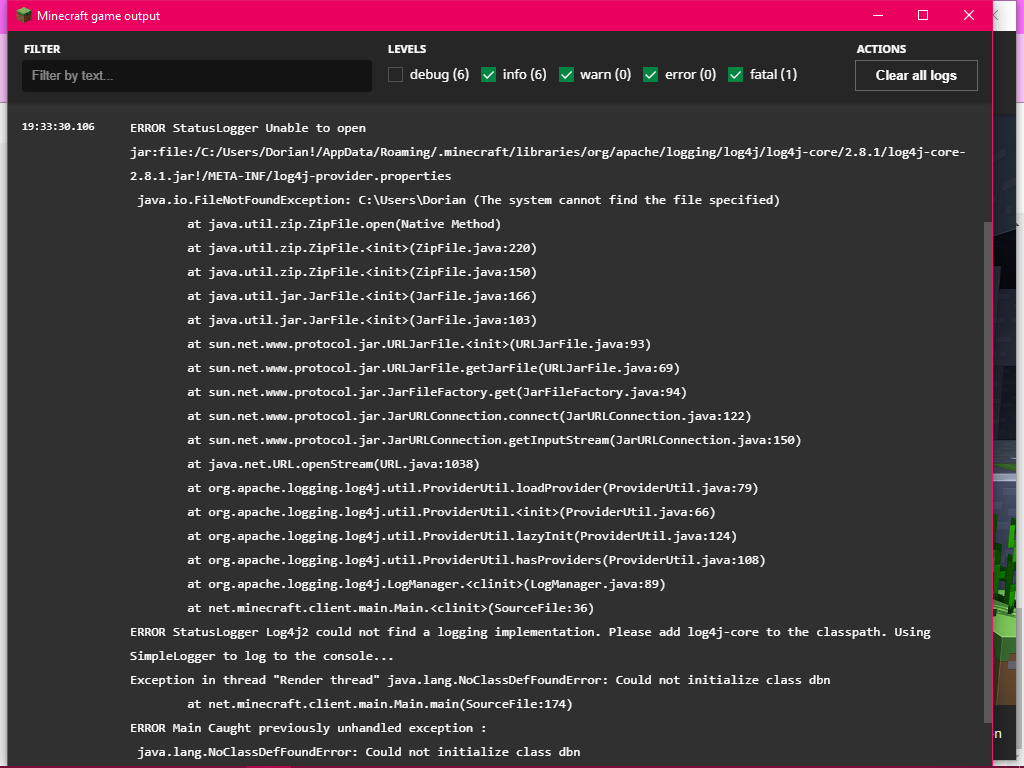
Task: Maximize the Minecraft game output window
Action: [923, 15]
